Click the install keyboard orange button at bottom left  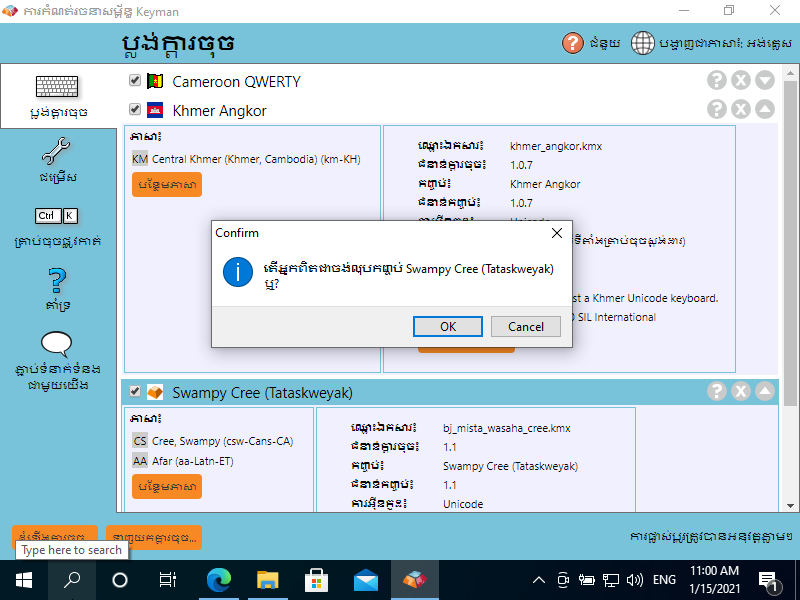point(55,537)
